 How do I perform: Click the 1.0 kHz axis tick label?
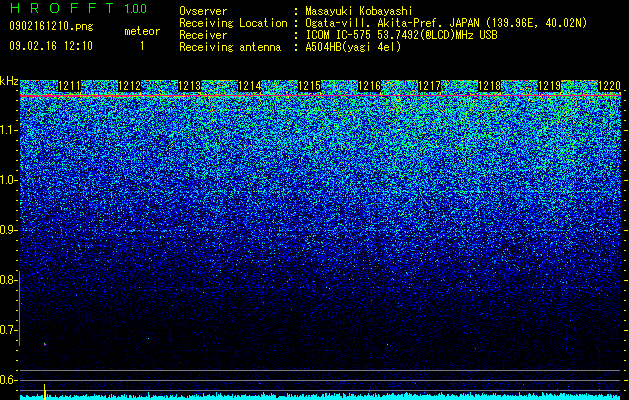(x=9, y=180)
